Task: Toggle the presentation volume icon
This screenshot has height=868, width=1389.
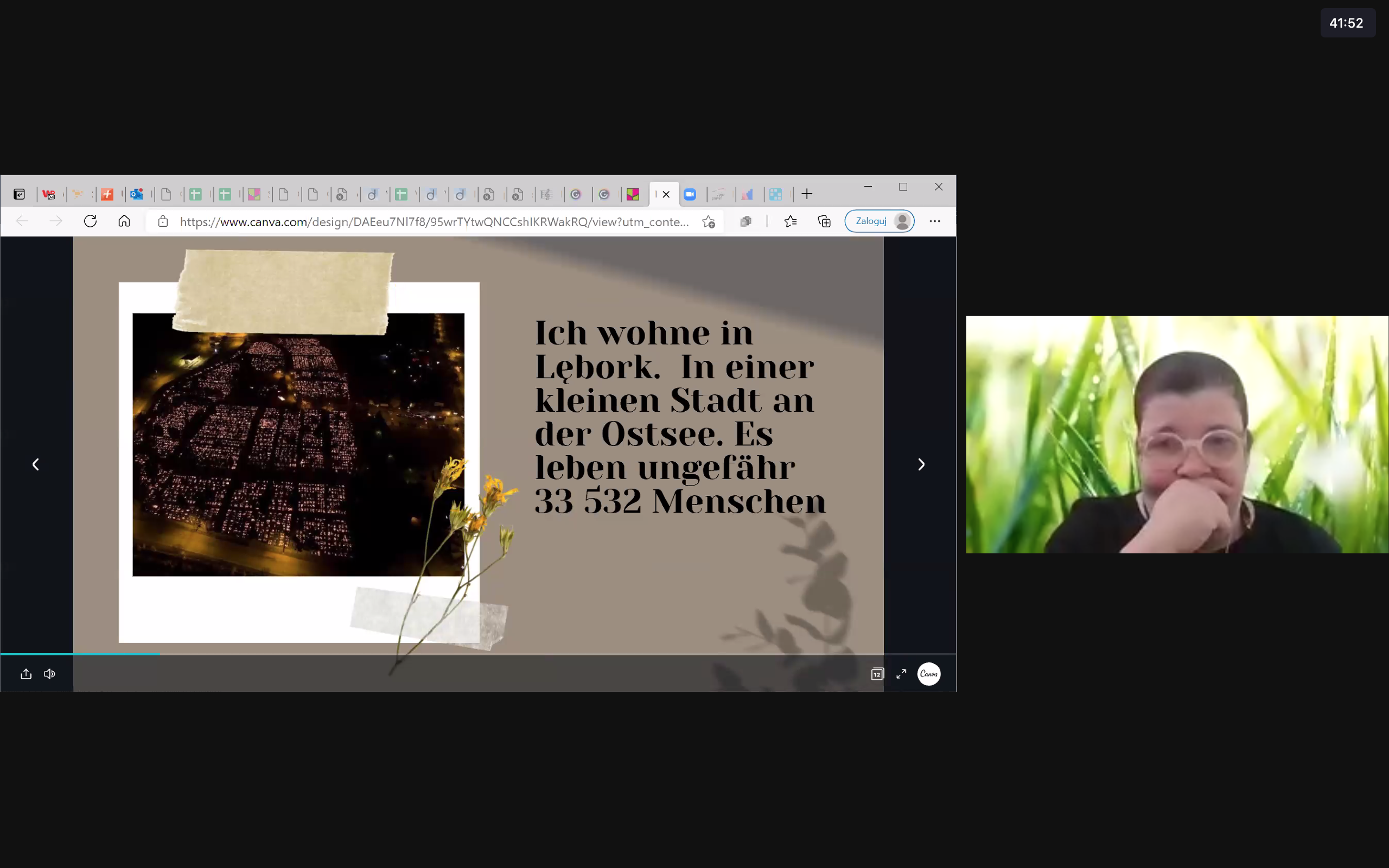Action: pyautogui.click(x=49, y=674)
